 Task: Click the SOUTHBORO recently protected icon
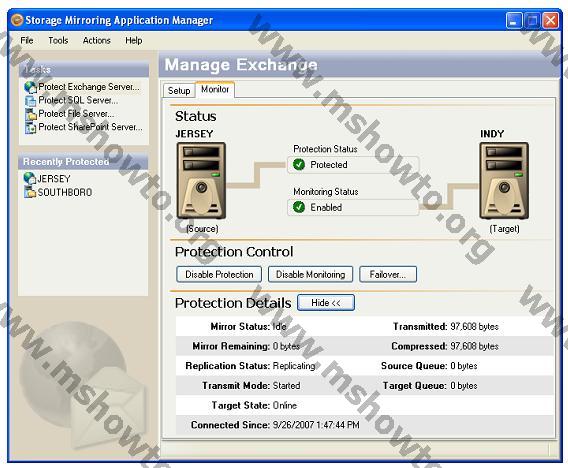30,192
